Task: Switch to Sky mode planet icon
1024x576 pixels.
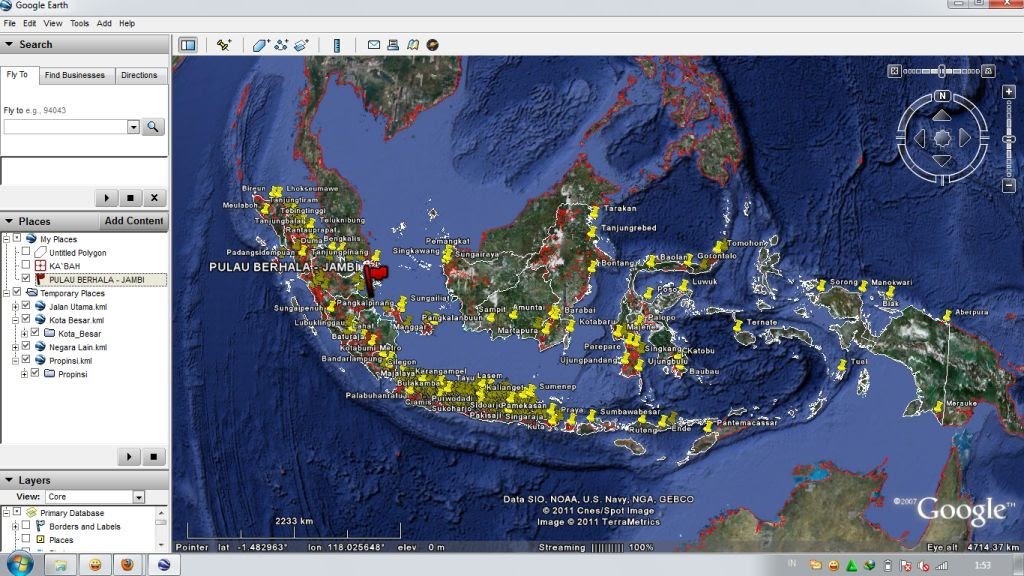Action: pyautogui.click(x=432, y=44)
